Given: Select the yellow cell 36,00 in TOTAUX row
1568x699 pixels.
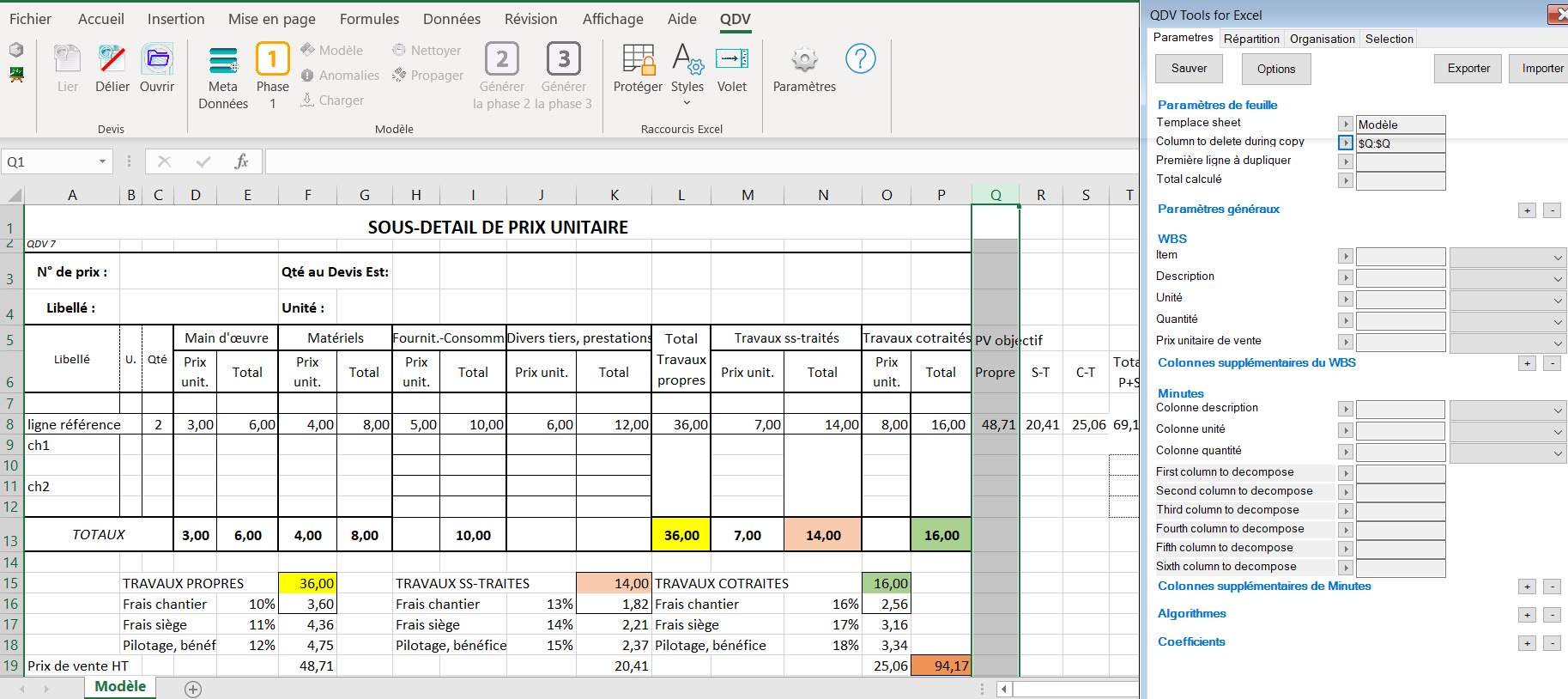Looking at the screenshot, I should [681, 534].
